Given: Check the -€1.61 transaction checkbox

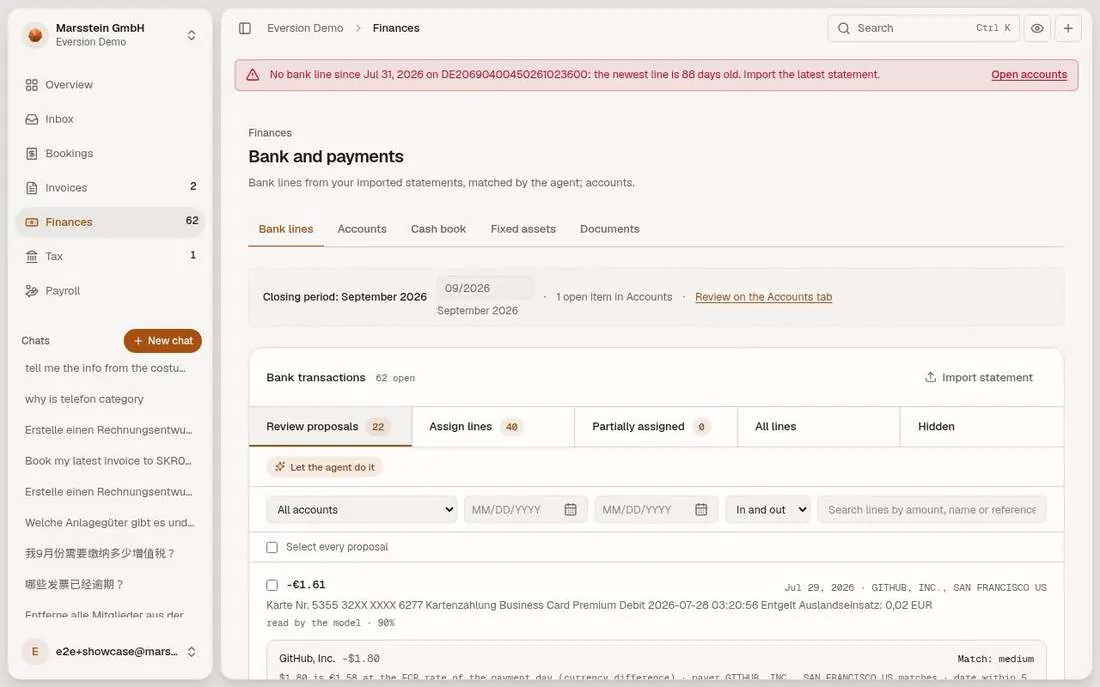Looking at the screenshot, I should (272, 585).
